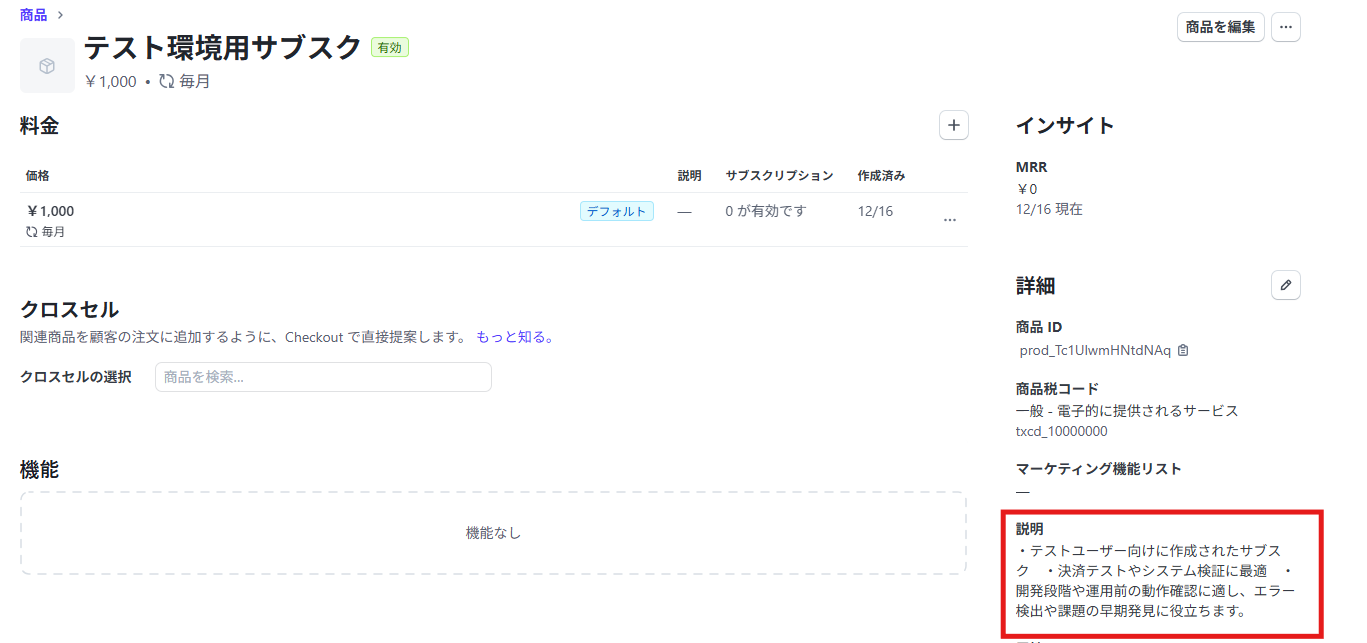Copy the product ID with the clipboard icon
The width and height of the screenshot is (1367, 643).
pyautogui.click(x=1183, y=351)
